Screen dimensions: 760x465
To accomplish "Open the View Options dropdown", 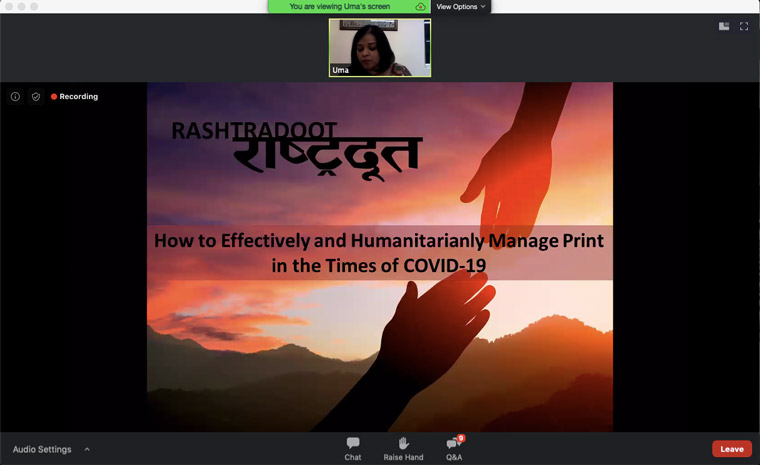I will click(460, 7).
